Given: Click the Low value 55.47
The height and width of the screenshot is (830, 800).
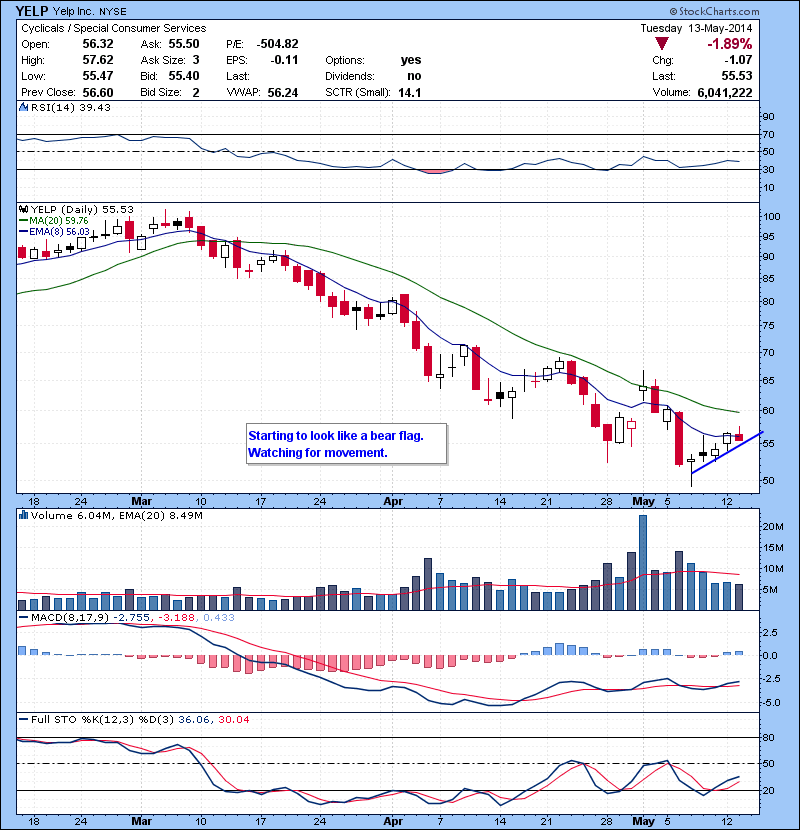Looking at the screenshot, I should 98,76.
